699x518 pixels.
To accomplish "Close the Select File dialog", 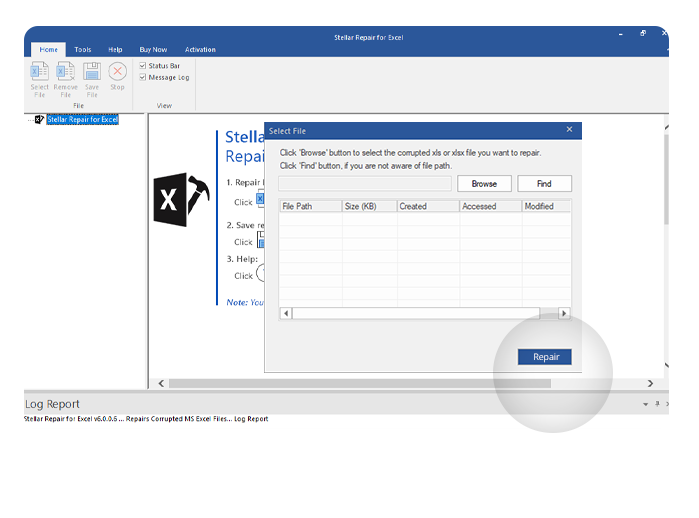I will tap(569, 129).
